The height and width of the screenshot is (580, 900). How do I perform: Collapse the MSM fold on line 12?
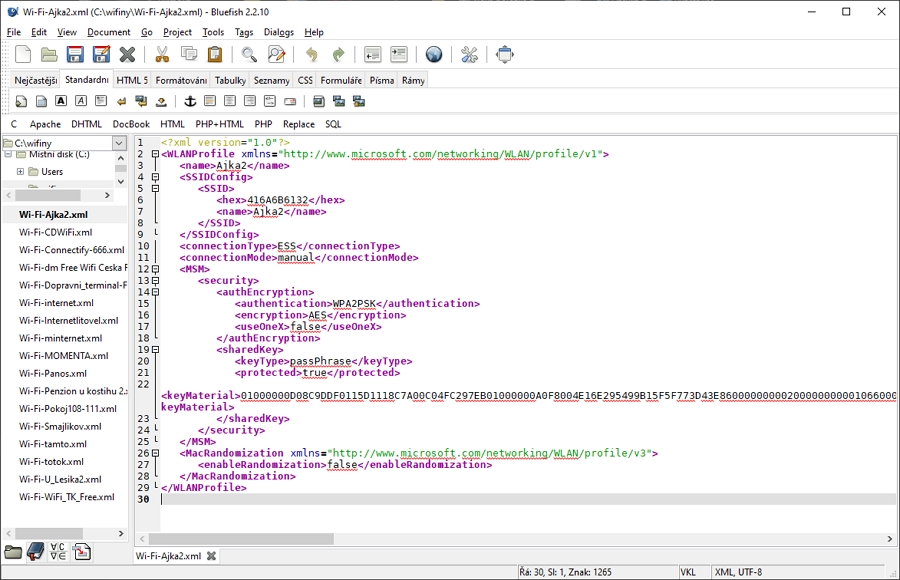(155, 269)
